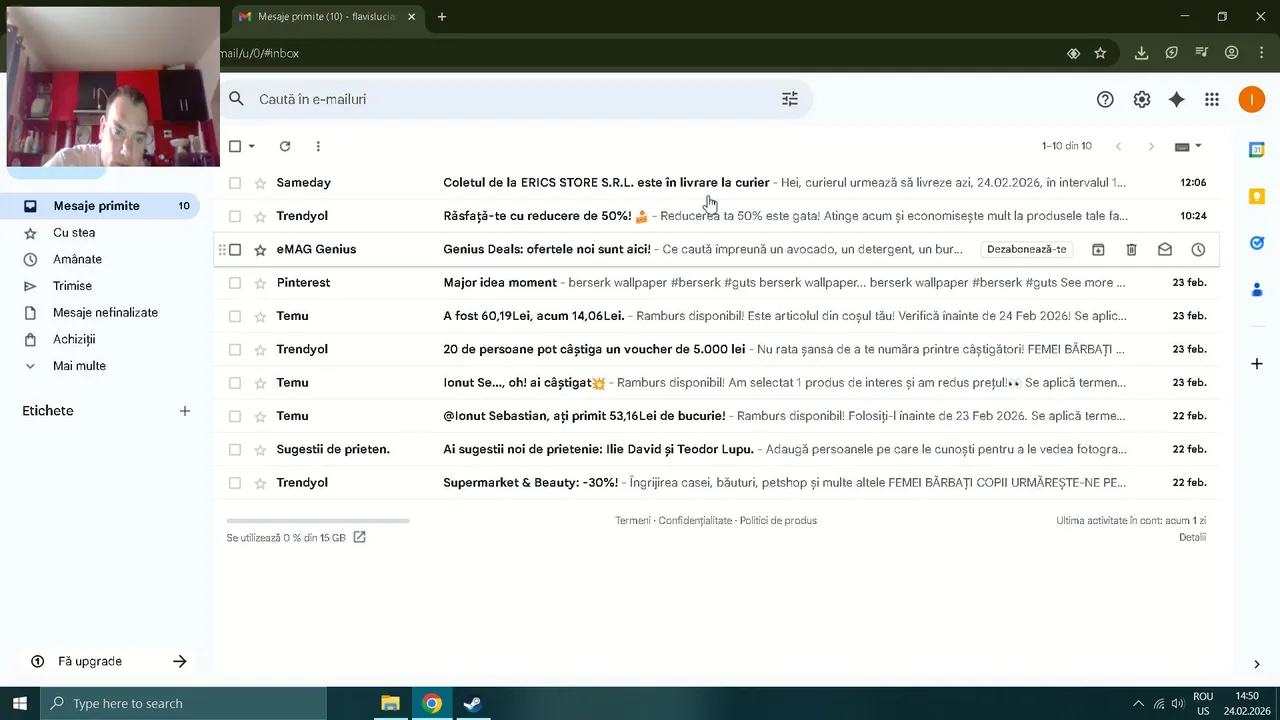Delete the eMAG Genius email
1280x720 pixels.
[1131, 249]
